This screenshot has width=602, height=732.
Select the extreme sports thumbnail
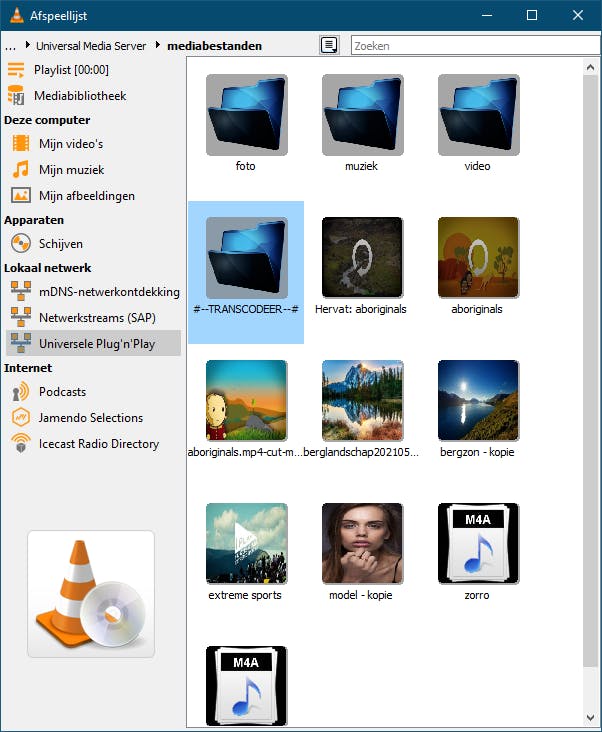pos(246,543)
